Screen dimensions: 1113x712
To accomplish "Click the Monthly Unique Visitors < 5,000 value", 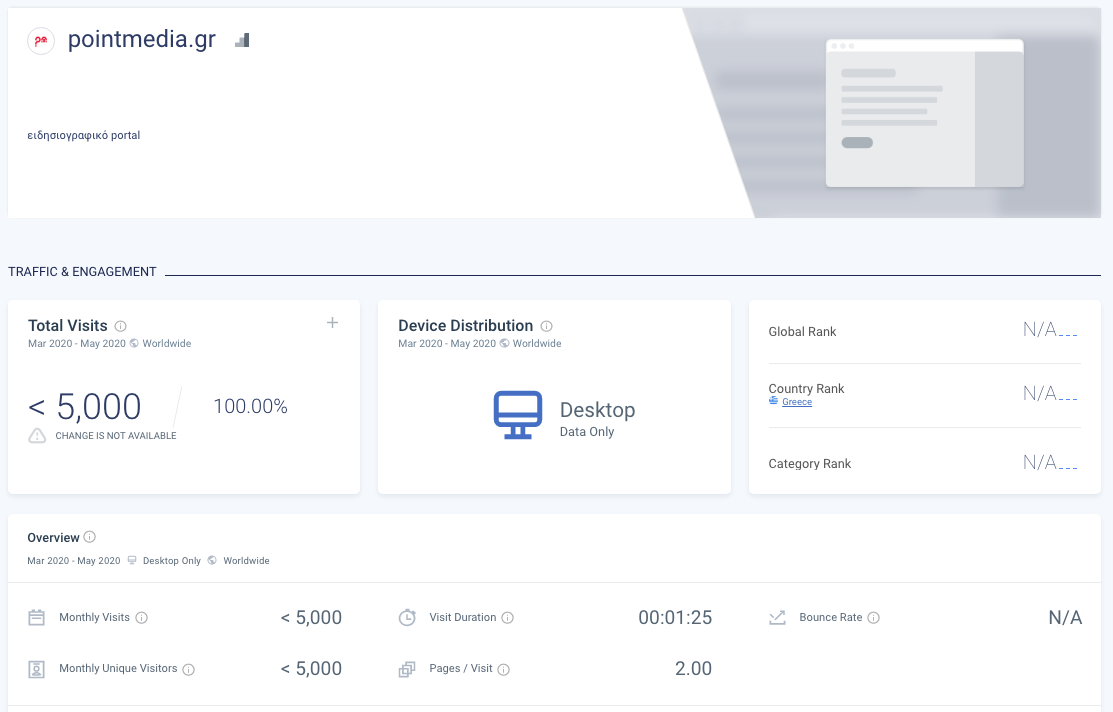I will pos(311,669).
